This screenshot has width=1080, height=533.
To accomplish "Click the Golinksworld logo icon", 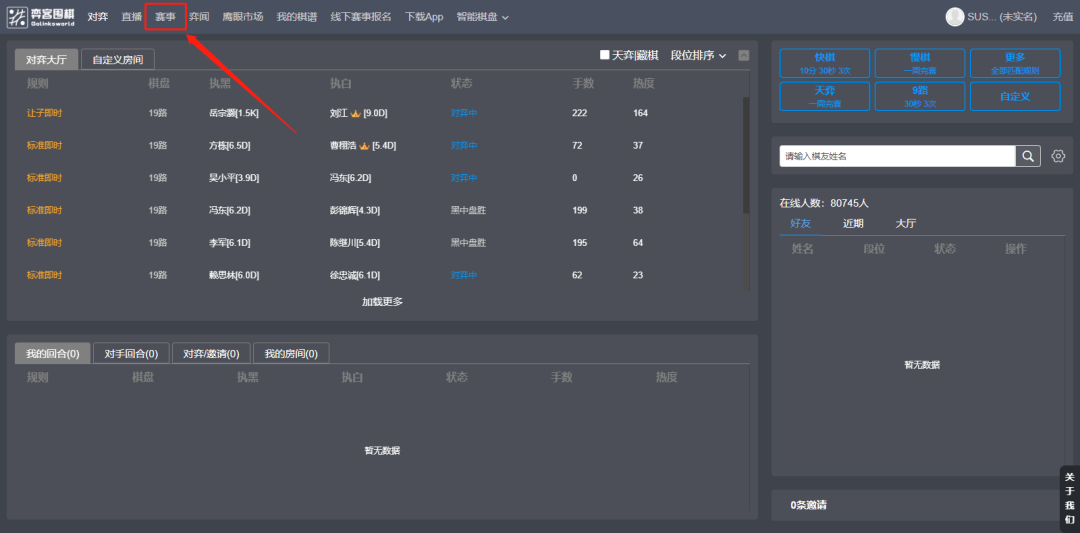I will (17, 17).
